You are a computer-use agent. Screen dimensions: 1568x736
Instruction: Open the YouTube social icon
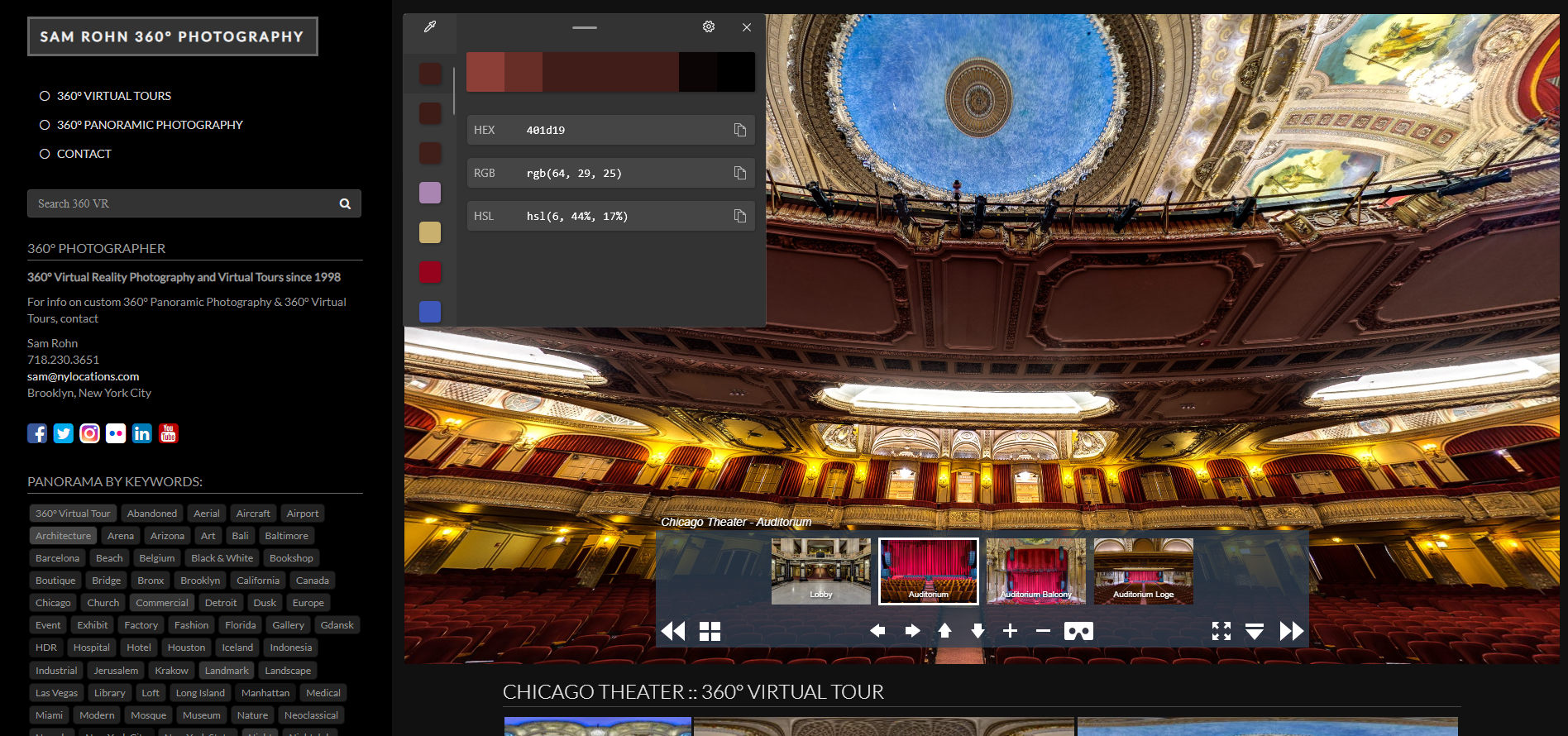pos(169,433)
